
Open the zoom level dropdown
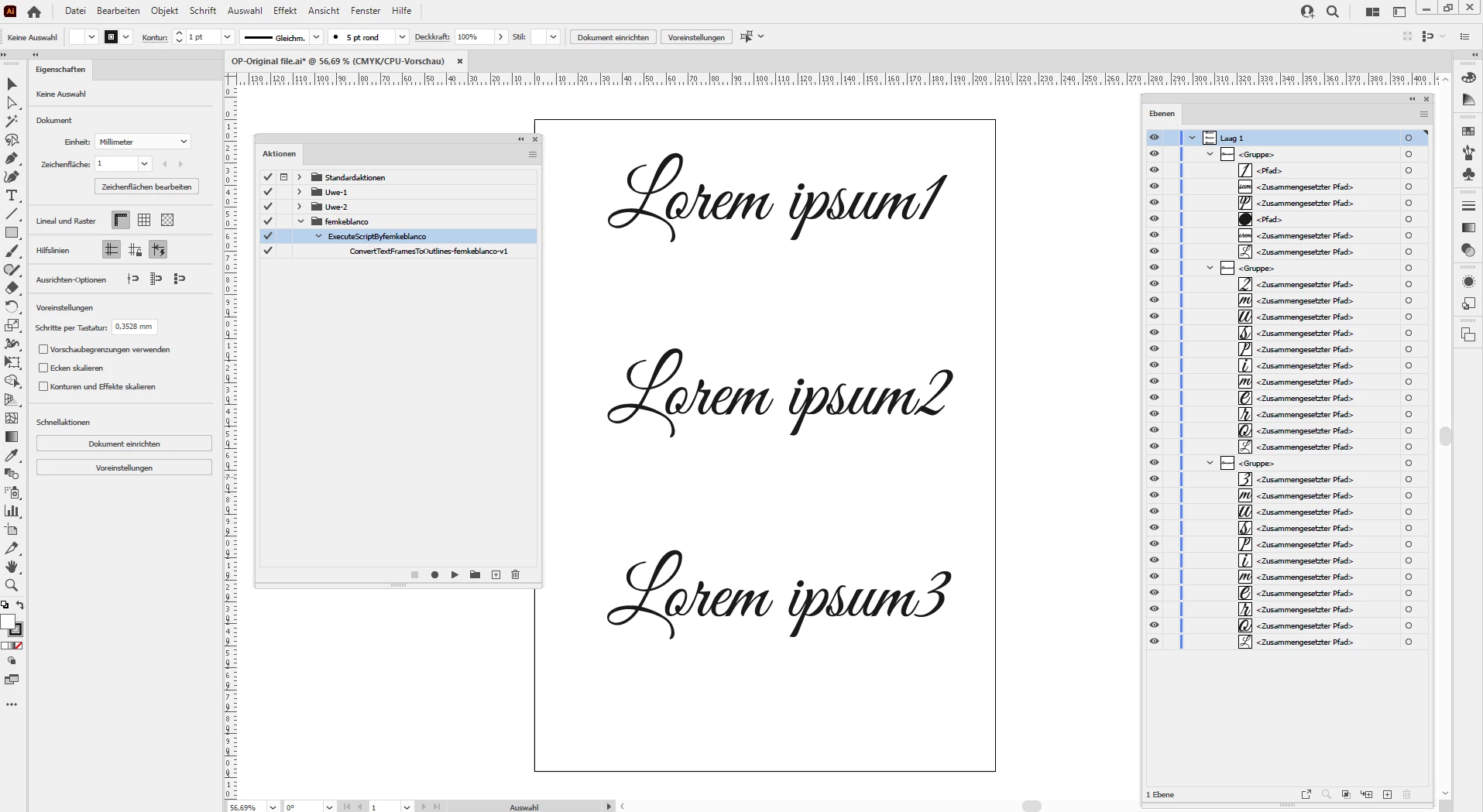tap(273, 807)
